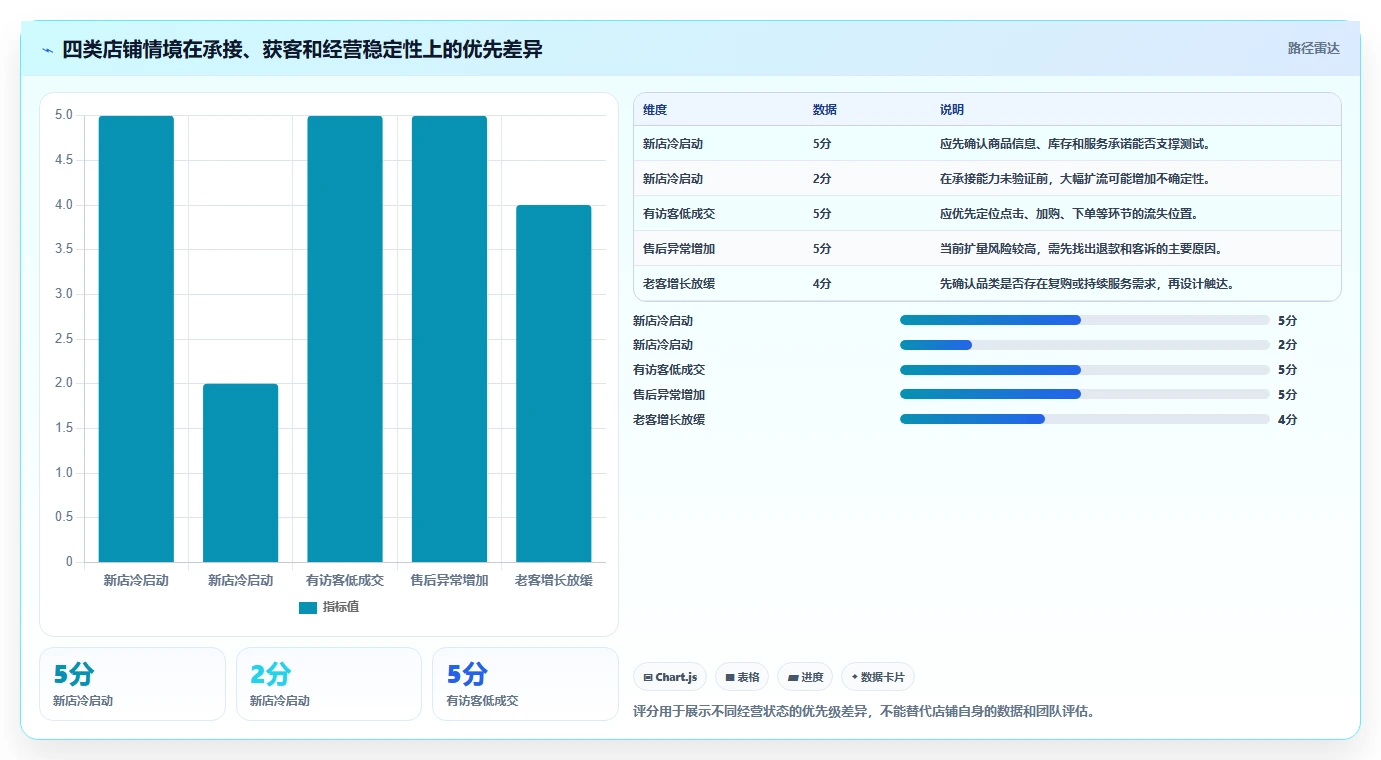Click the 老客增长放缓 bar in the chart
Screen dimensions: 1381x760
554,384
